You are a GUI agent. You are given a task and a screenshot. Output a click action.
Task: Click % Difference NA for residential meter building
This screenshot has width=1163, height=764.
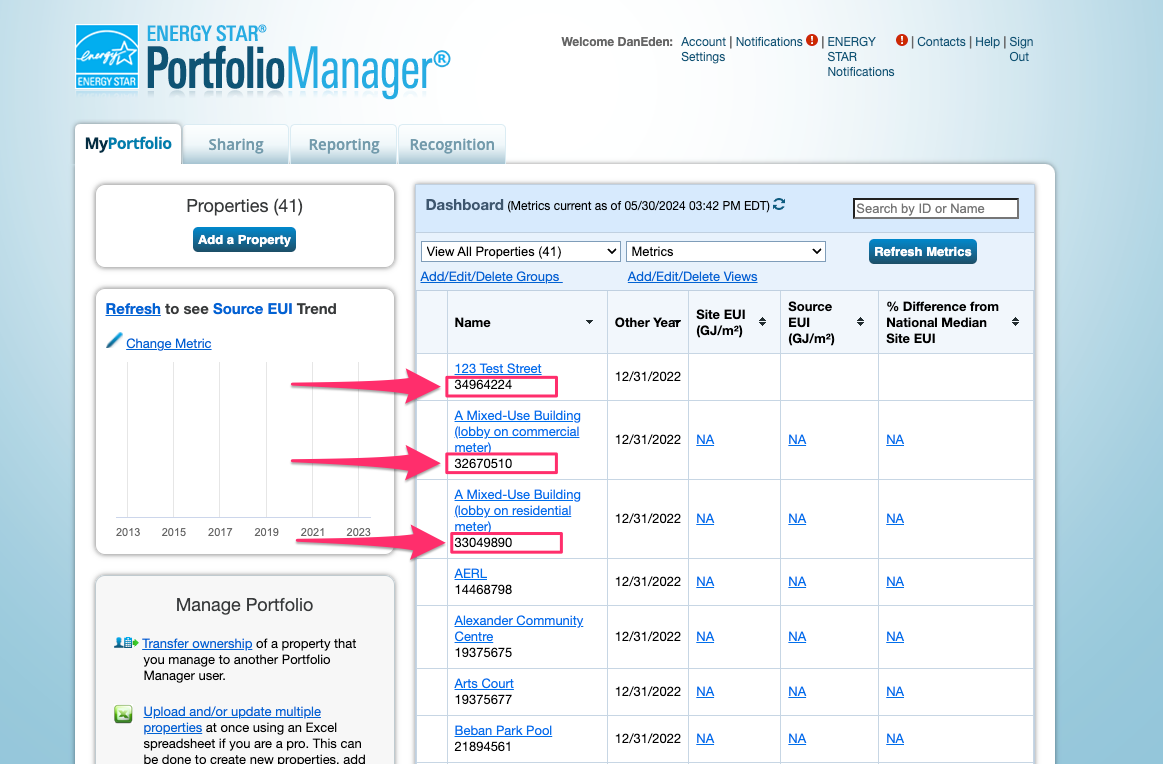click(895, 518)
